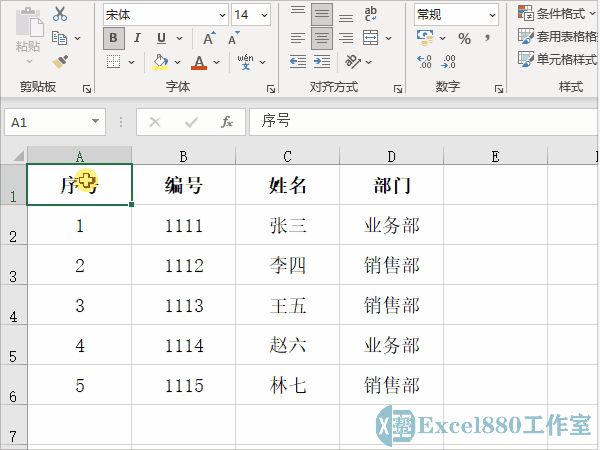Click the Increase Font Size icon

pos(209,38)
